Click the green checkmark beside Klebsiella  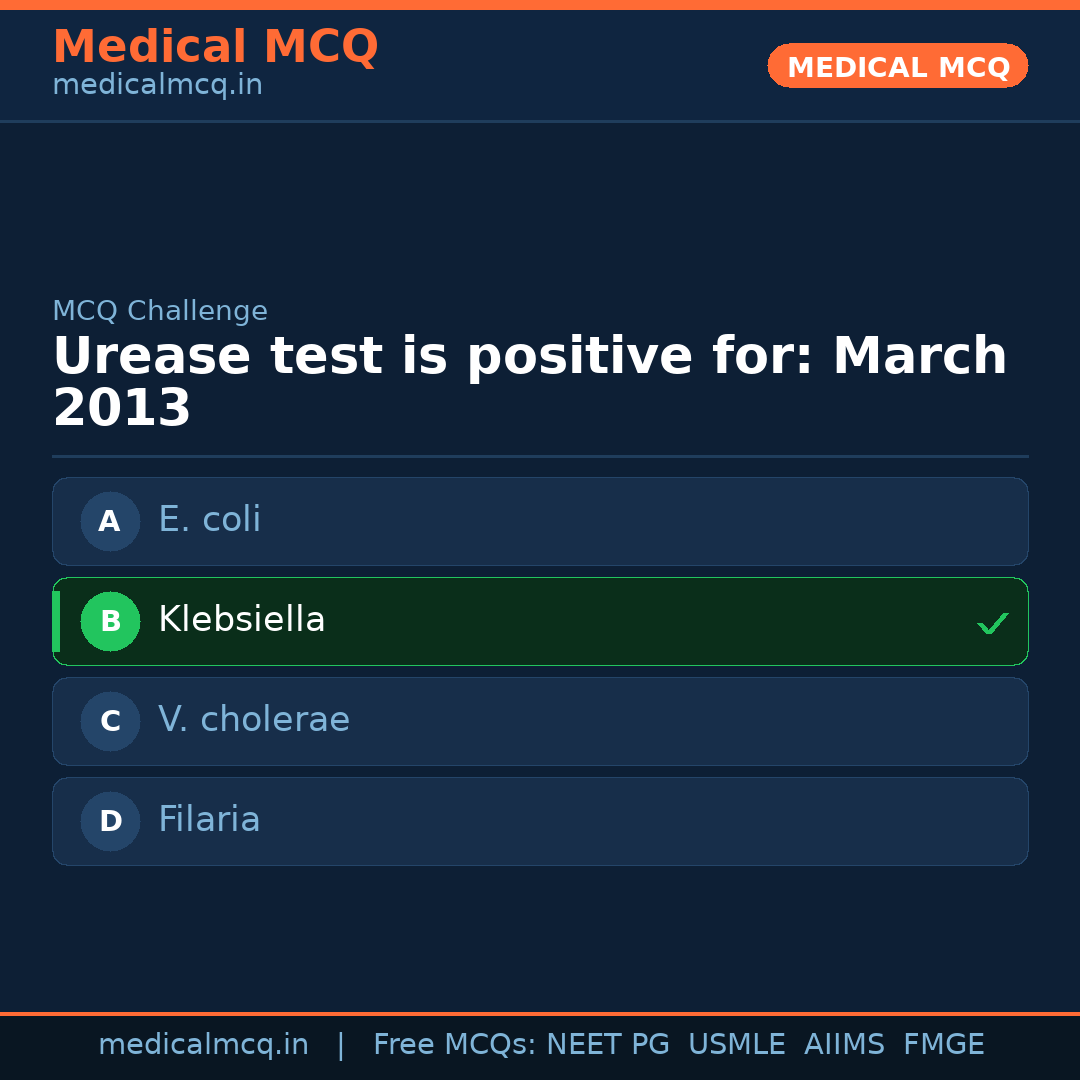pyautogui.click(x=992, y=623)
